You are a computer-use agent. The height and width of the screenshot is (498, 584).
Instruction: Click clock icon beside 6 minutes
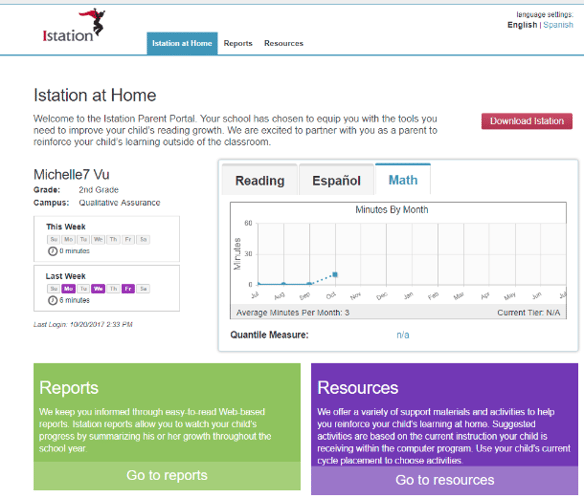click(x=53, y=300)
